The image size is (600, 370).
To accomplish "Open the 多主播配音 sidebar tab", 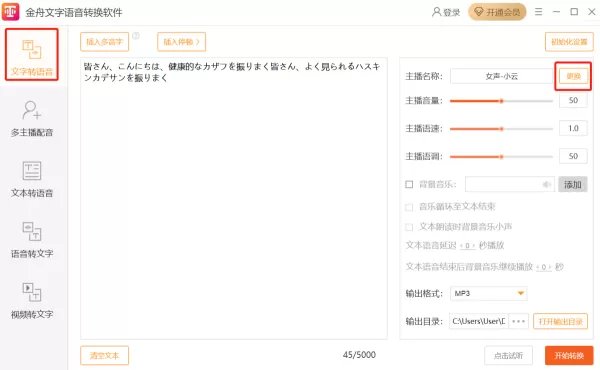I will click(x=32, y=119).
